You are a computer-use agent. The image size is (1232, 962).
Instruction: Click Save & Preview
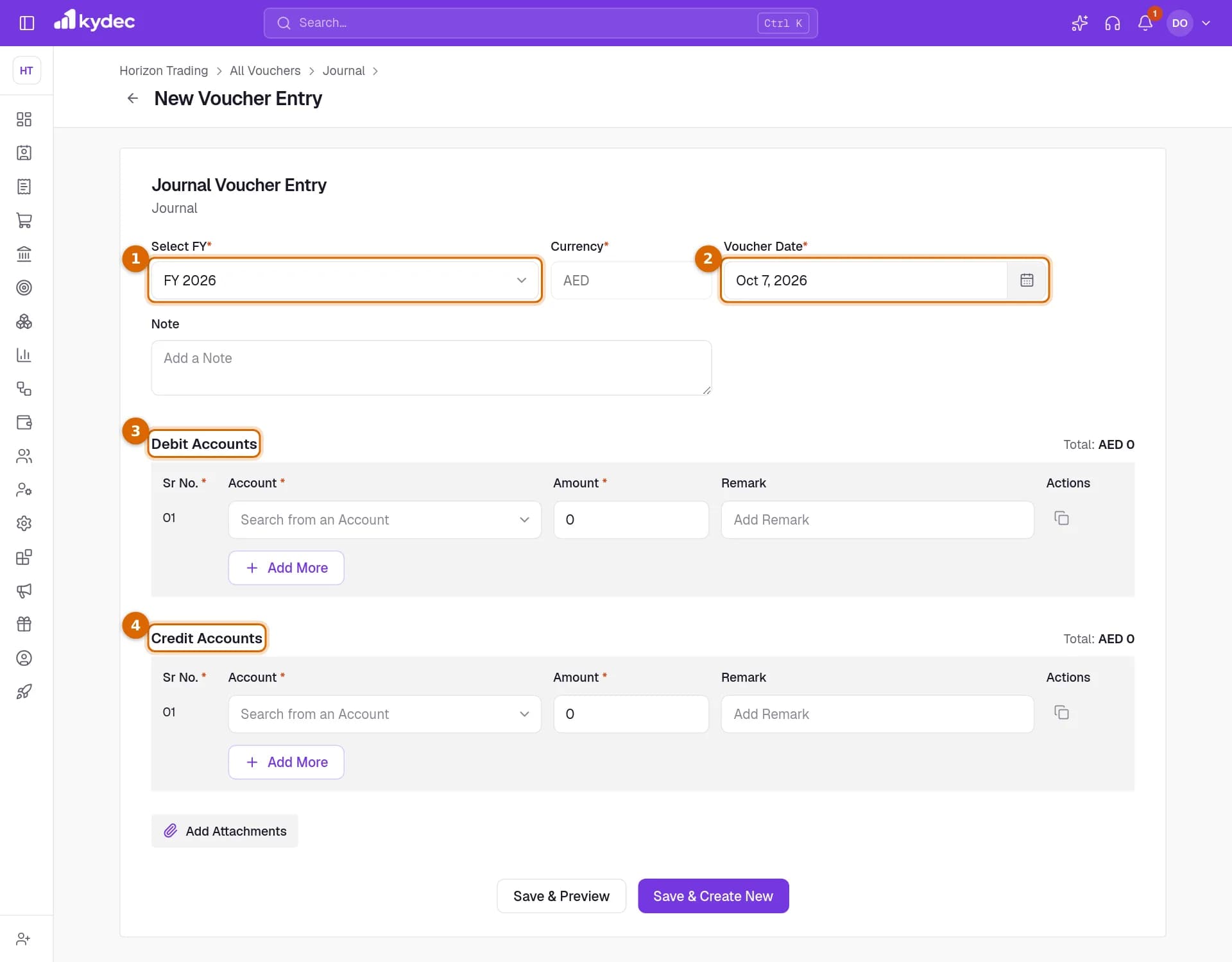(561, 896)
